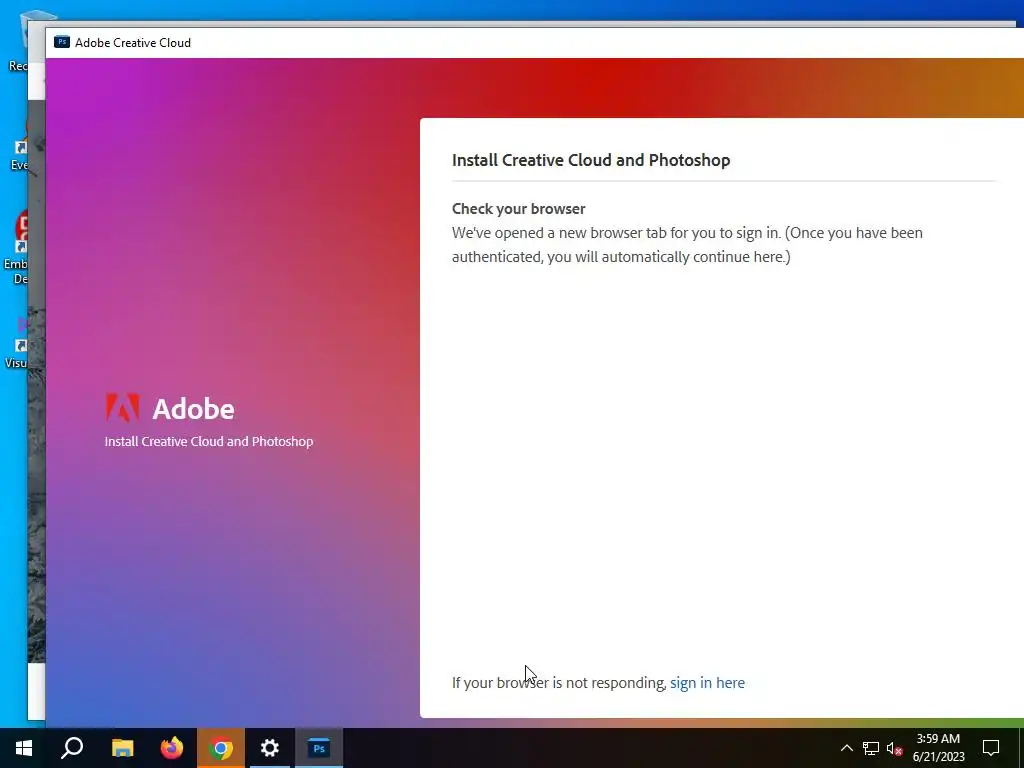Show hidden system tray icons

click(846, 748)
